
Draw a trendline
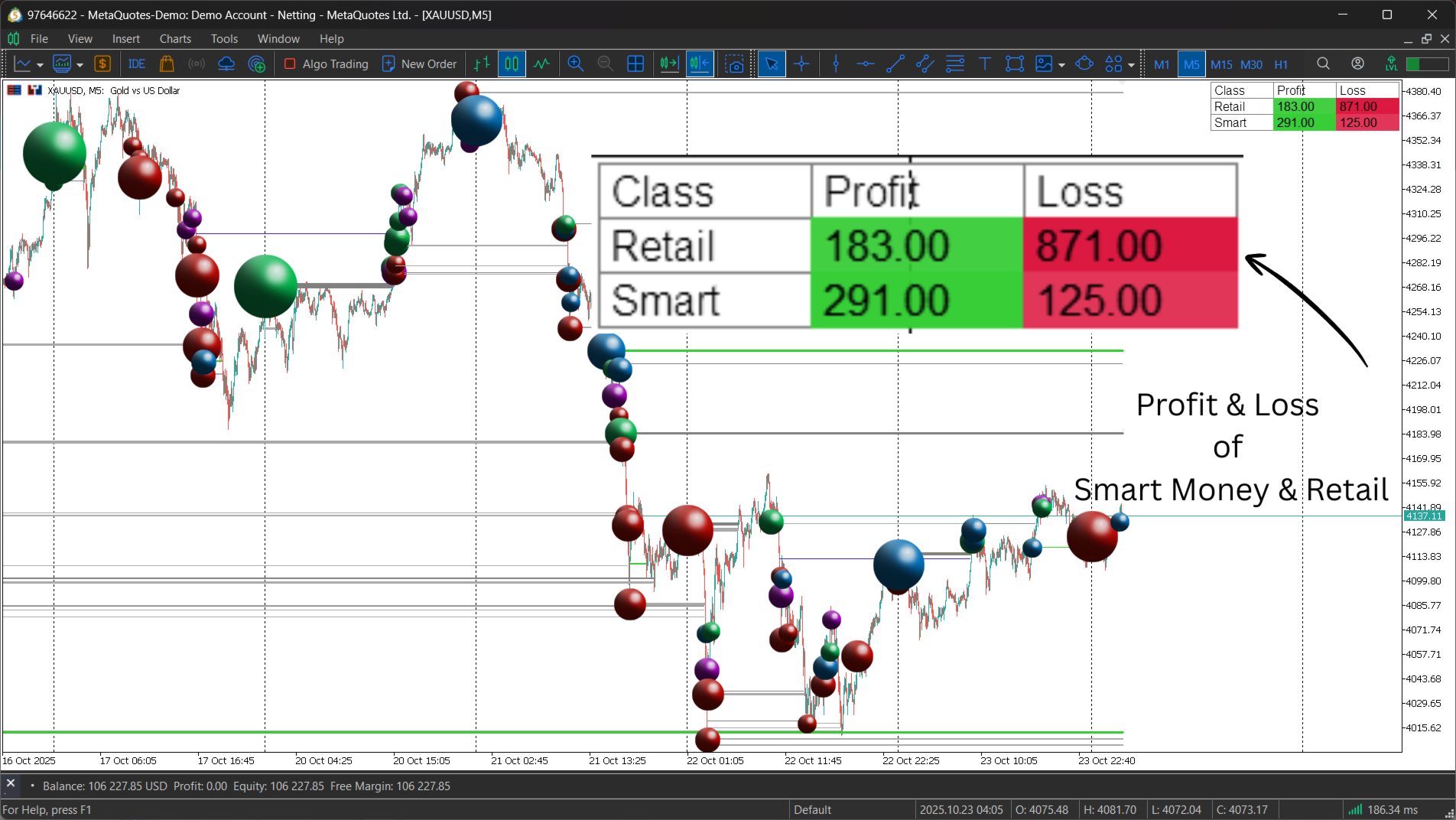pyautogui.click(x=895, y=64)
